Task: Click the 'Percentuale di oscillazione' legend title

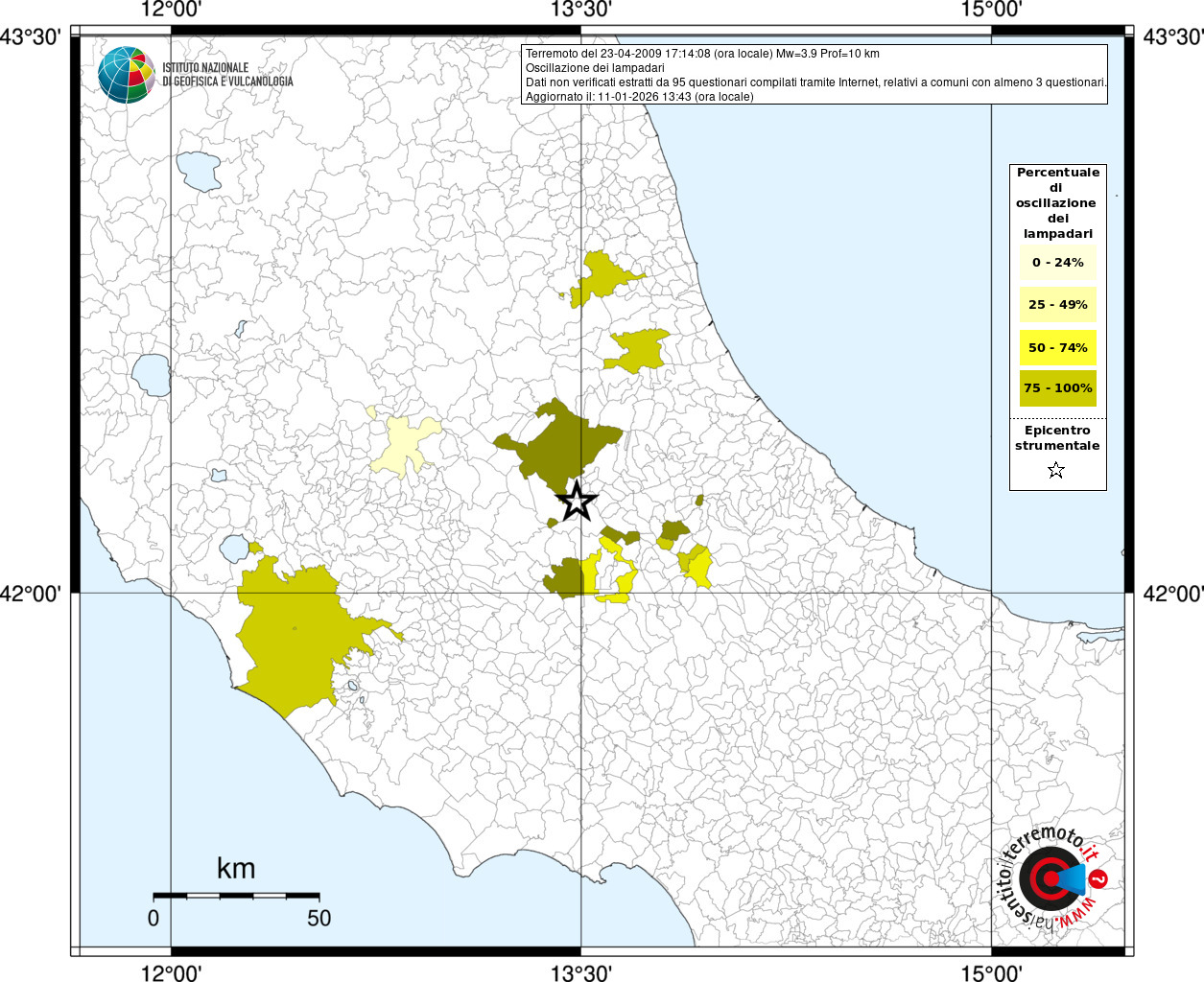Action: point(1057,202)
